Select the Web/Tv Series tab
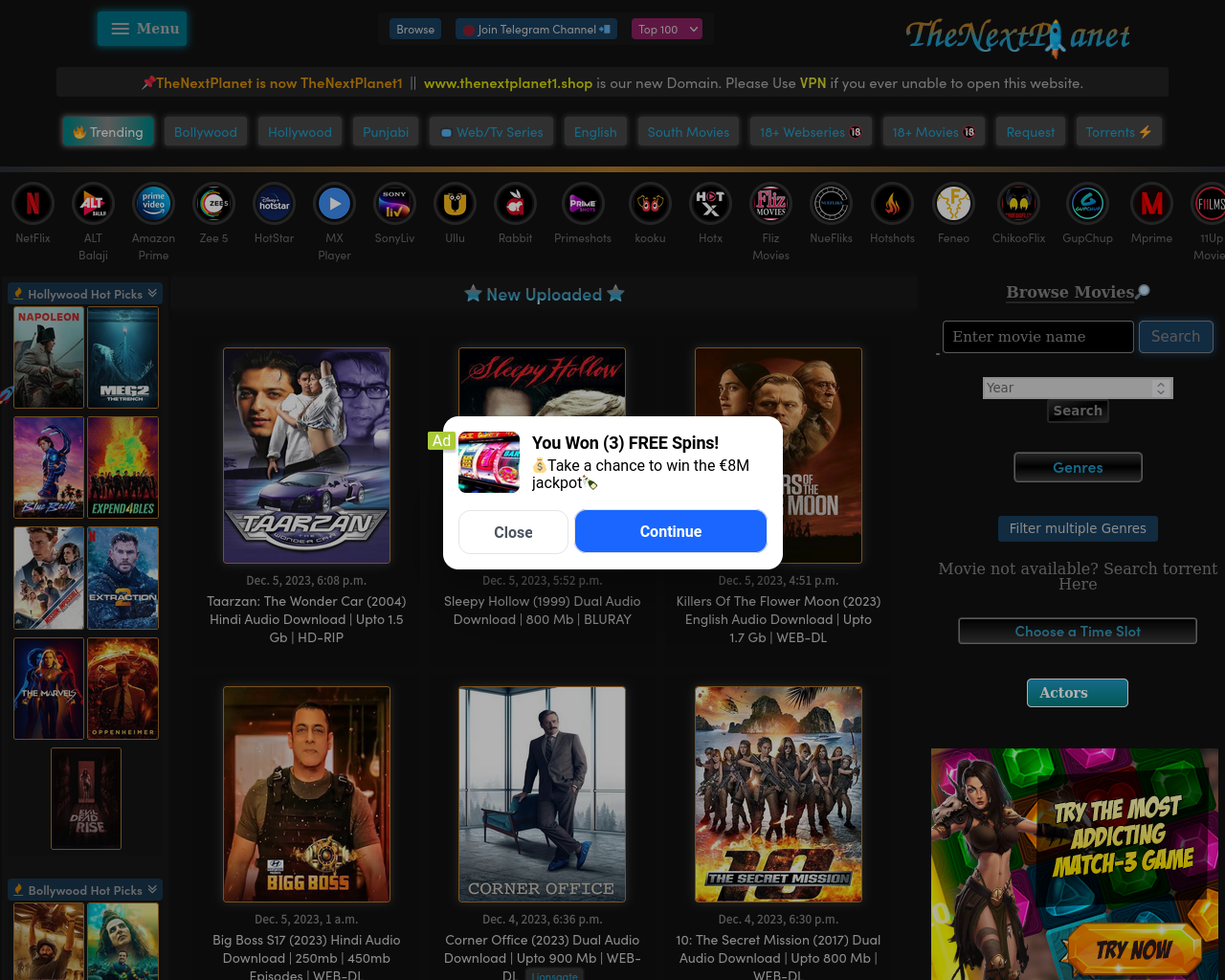 click(492, 132)
